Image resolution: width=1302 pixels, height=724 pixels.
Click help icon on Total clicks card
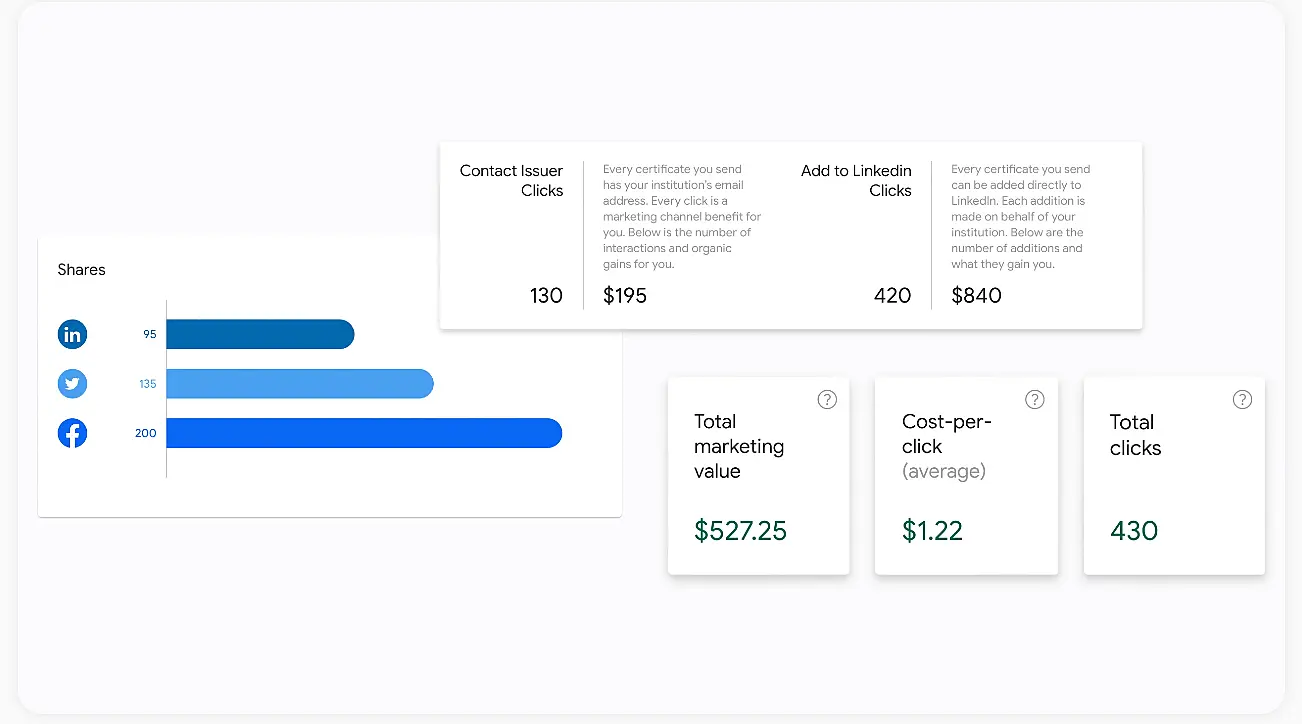1242,399
